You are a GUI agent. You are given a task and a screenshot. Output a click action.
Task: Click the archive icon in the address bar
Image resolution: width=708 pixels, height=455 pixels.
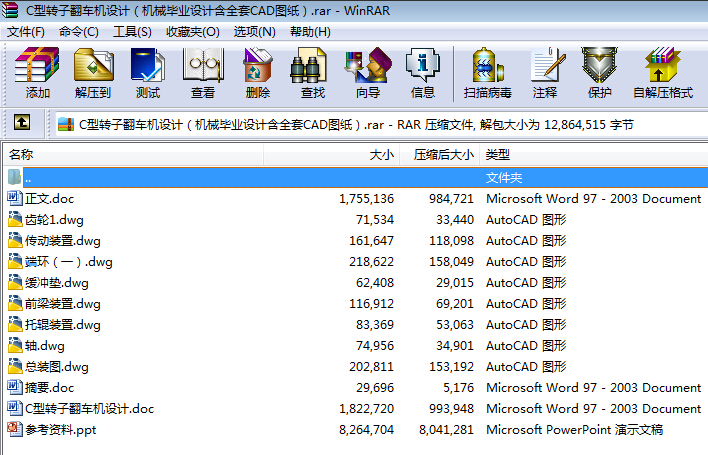[x=66, y=125]
